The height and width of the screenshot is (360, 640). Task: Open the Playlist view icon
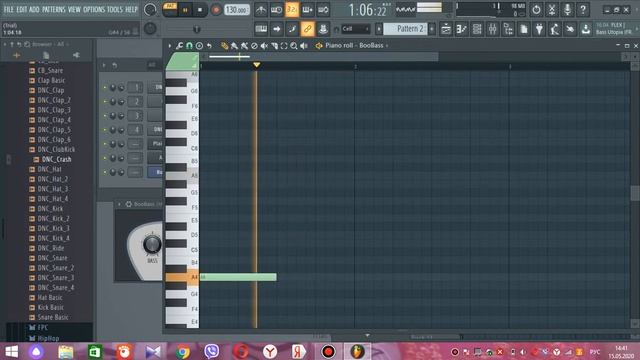click(x=446, y=29)
